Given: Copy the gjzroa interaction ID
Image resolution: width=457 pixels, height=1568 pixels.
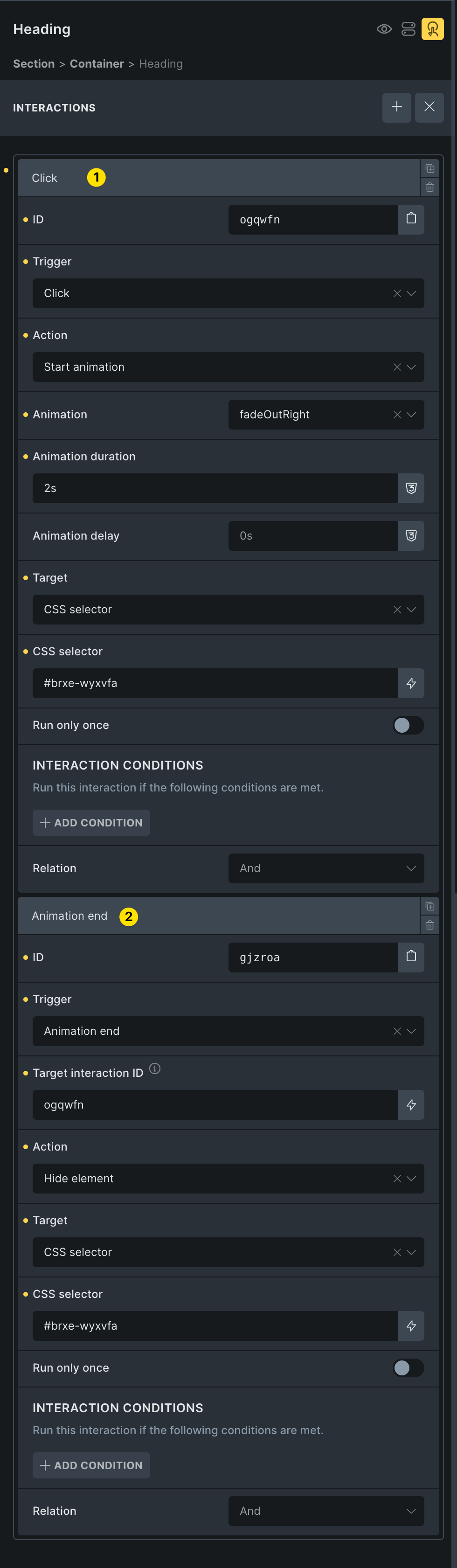Looking at the screenshot, I should [411, 957].
